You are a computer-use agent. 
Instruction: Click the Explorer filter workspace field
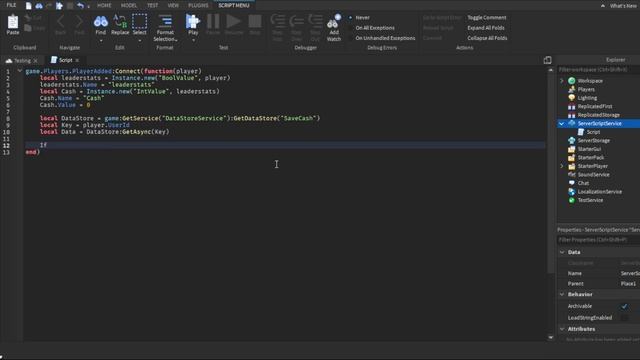pos(598,70)
